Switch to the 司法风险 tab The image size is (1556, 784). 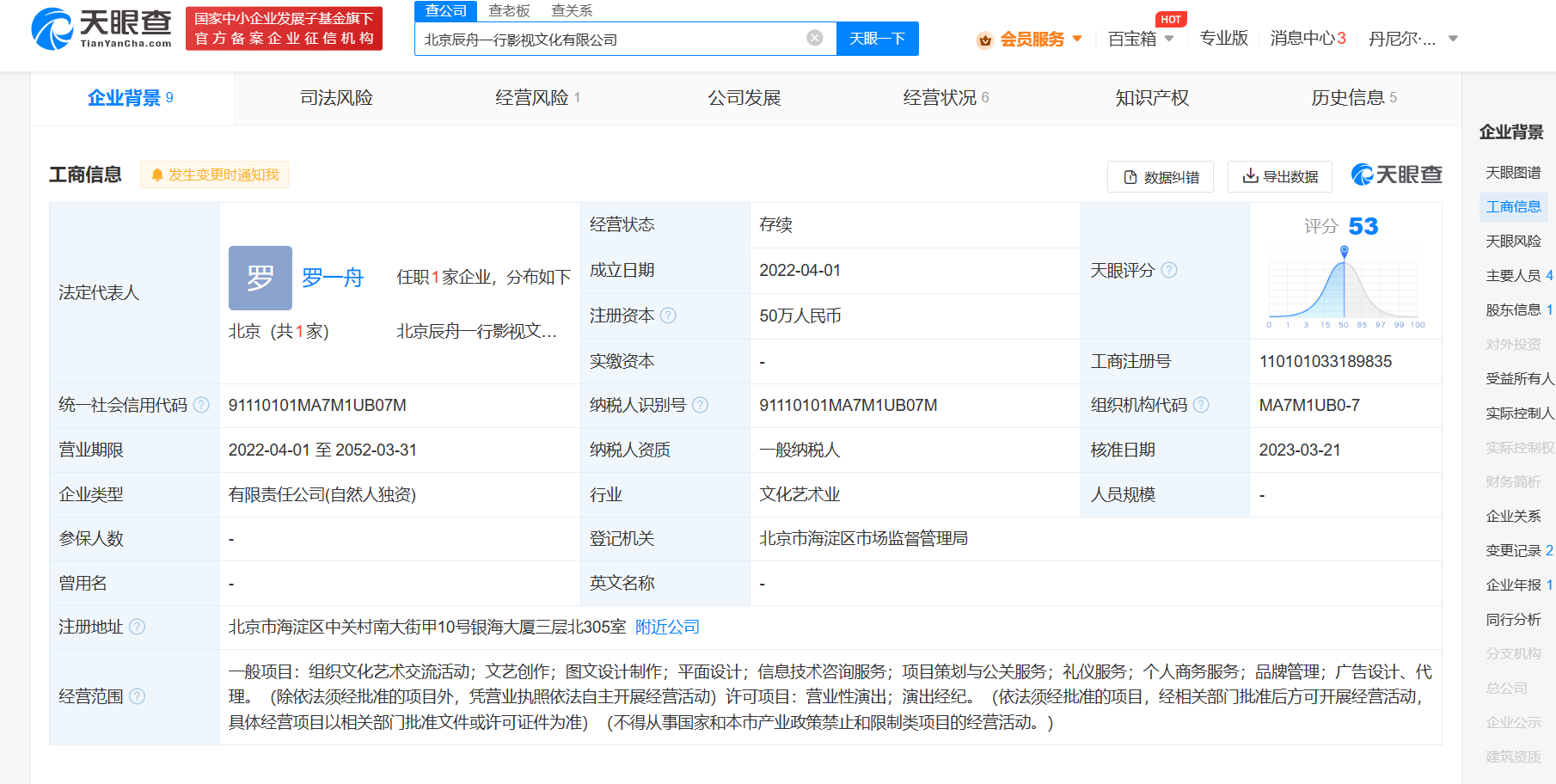click(x=336, y=98)
